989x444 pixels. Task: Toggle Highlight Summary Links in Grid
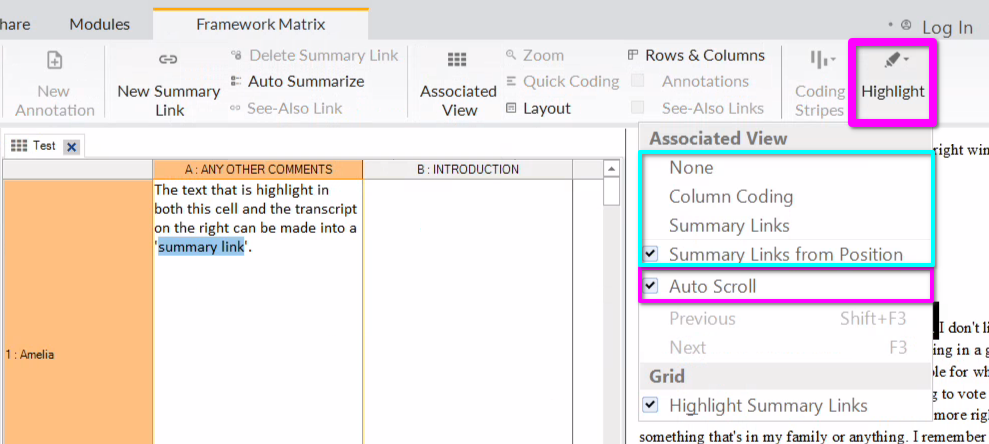coord(651,405)
